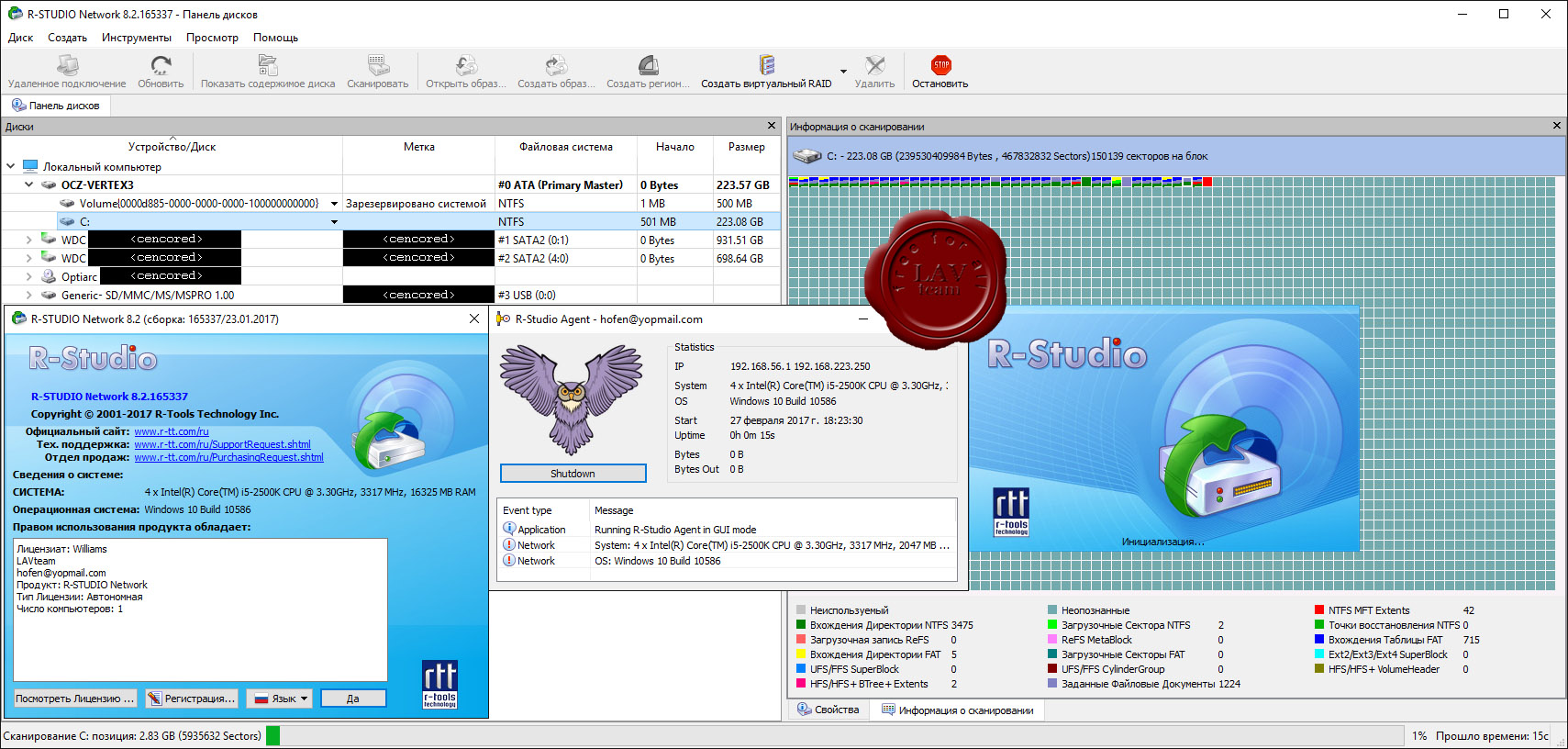Click the red Остановить stop icon
This screenshot has height=749, width=1568.
click(940, 65)
